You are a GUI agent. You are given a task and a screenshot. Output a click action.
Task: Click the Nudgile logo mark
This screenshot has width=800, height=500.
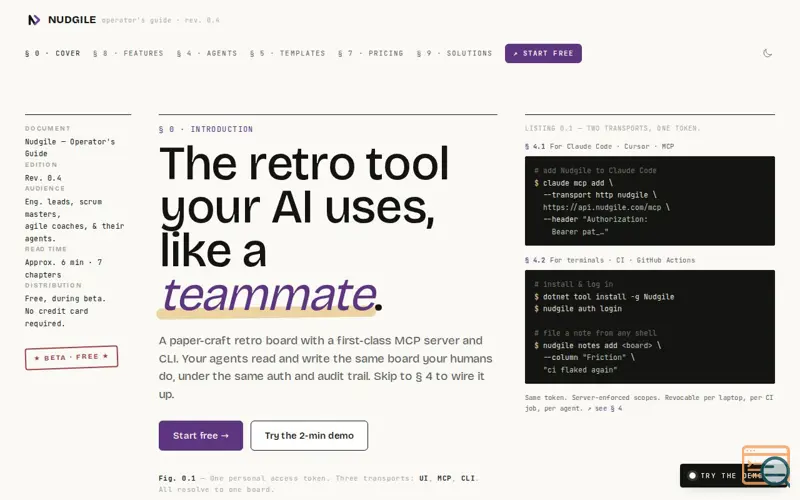click(x=34, y=20)
